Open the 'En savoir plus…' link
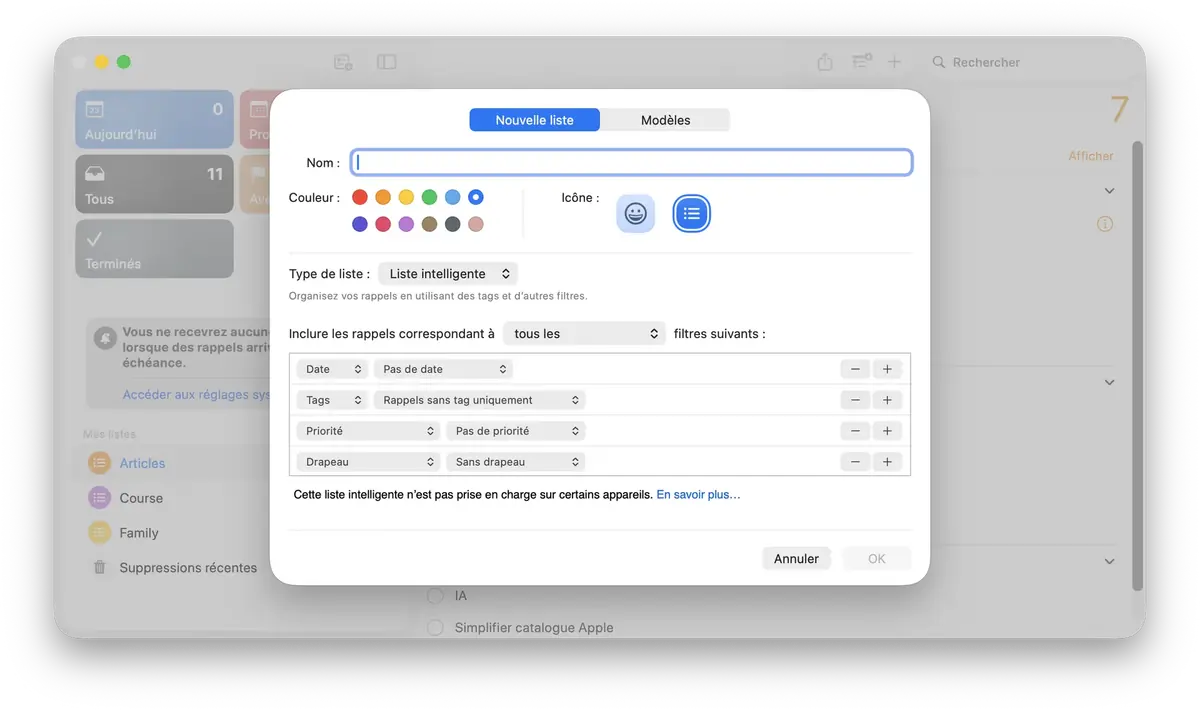This screenshot has height=710, width=1200. pyautogui.click(x=698, y=495)
